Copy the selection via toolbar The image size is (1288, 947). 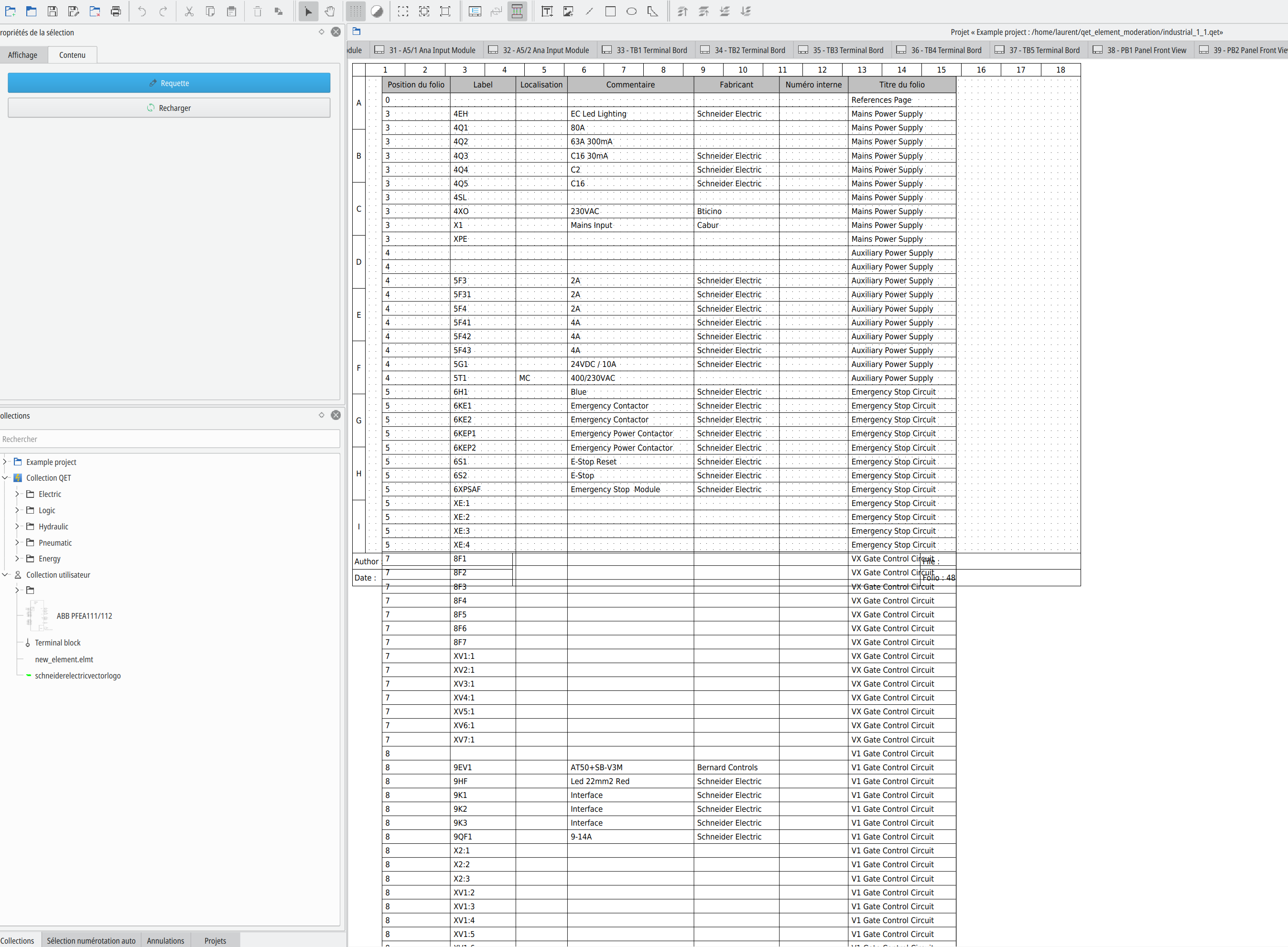pos(210,11)
